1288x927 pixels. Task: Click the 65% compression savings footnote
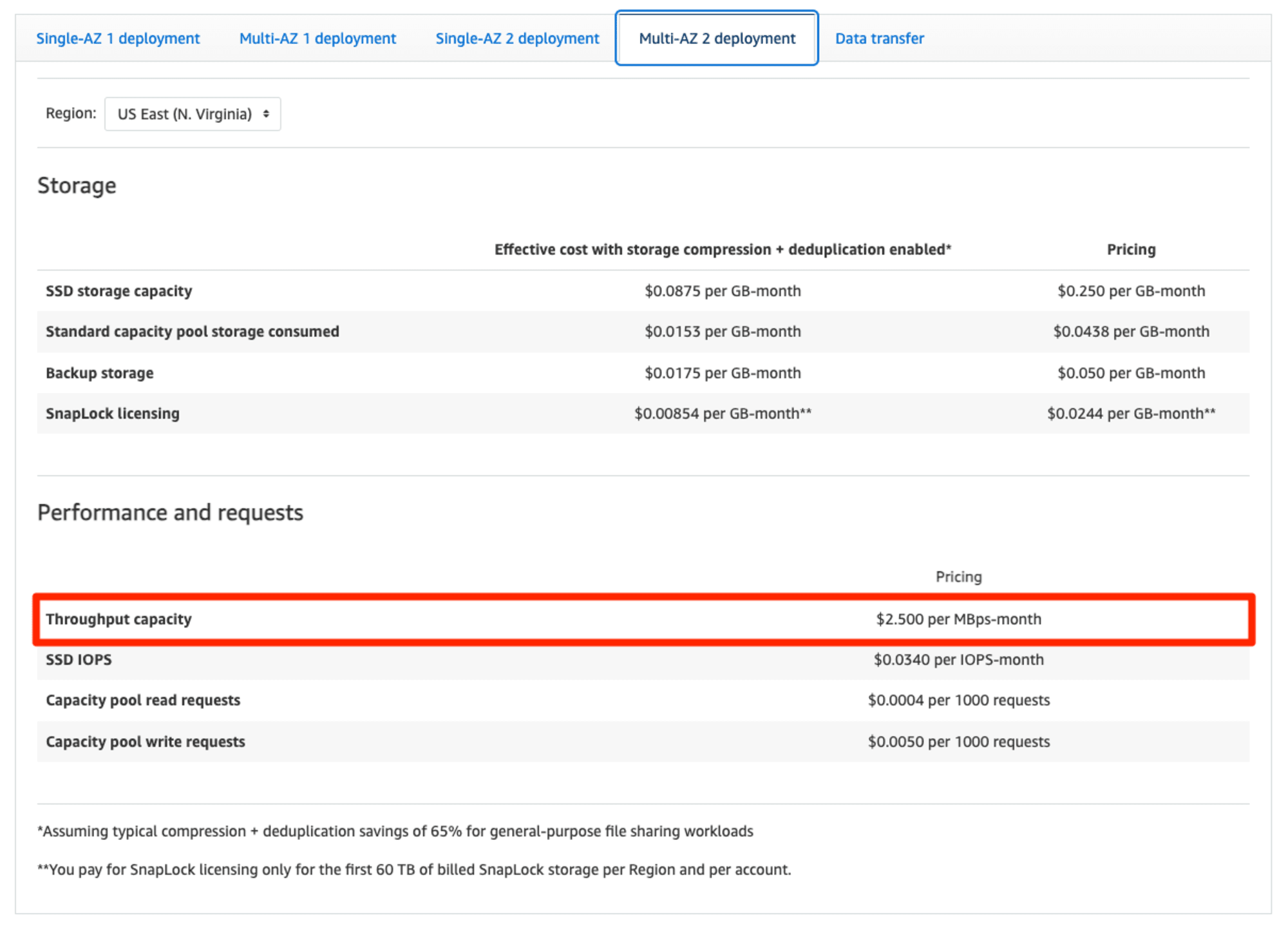[395, 831]
